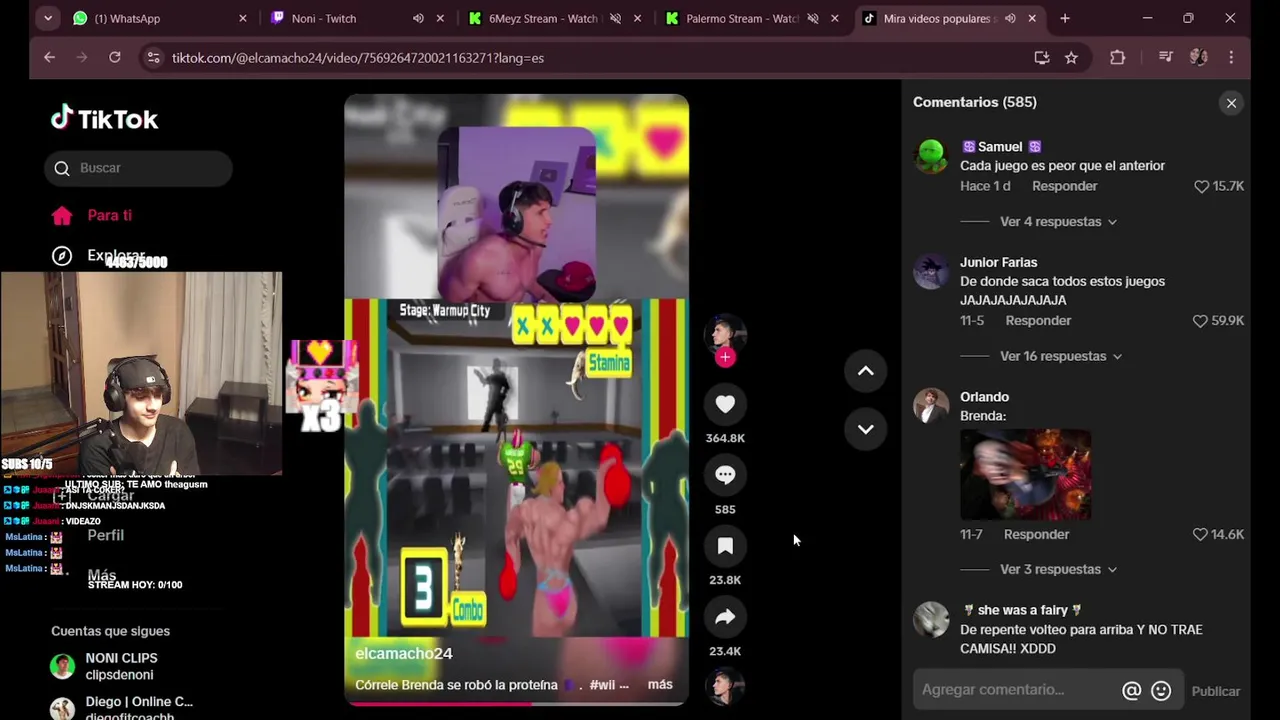The width and height of the screenshot is (1280, 720).
Task: Close the WhatsApp tab
Action: click(242, 18)
